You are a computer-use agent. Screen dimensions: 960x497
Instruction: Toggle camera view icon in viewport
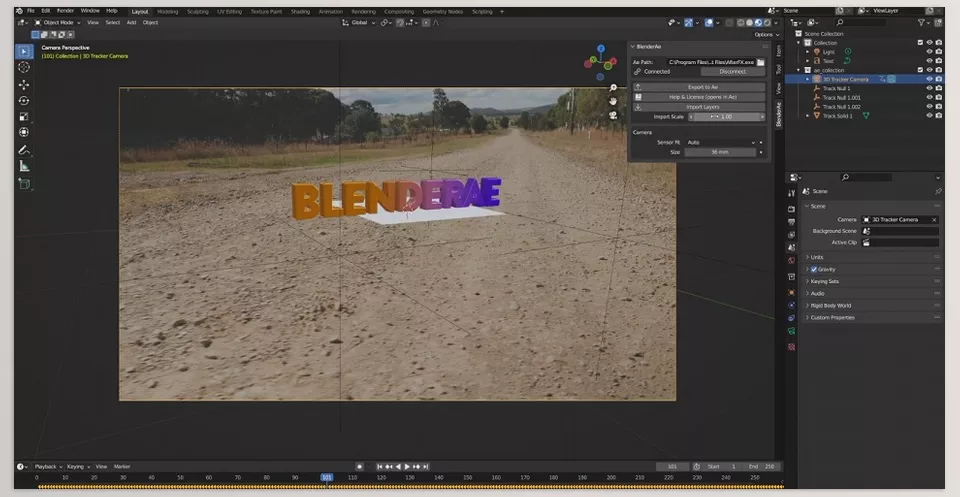(x=613, y=115)
